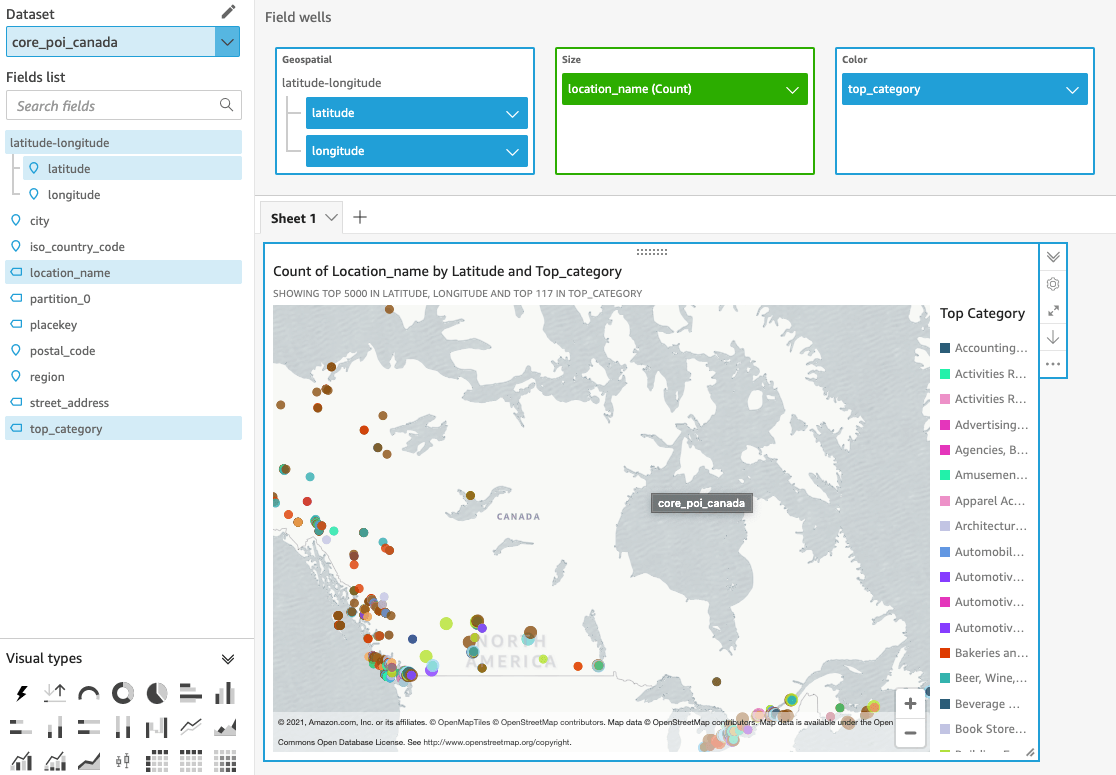Screen dimensions: 1116x775
Task: Open the latitude dropdown in Geospatial well
Action: (513, 112)
